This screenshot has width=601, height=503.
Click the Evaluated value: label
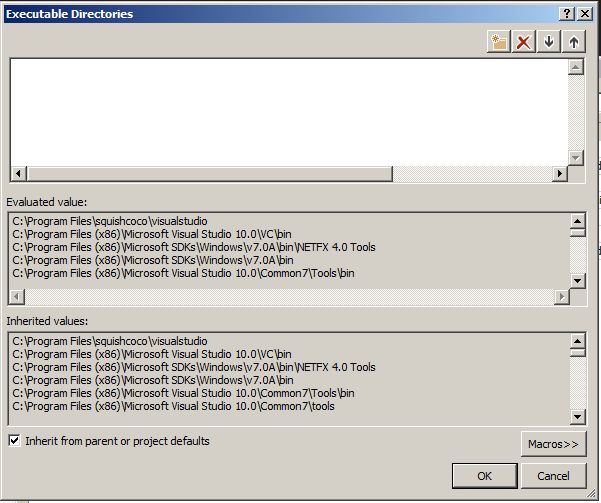point(47,202)
